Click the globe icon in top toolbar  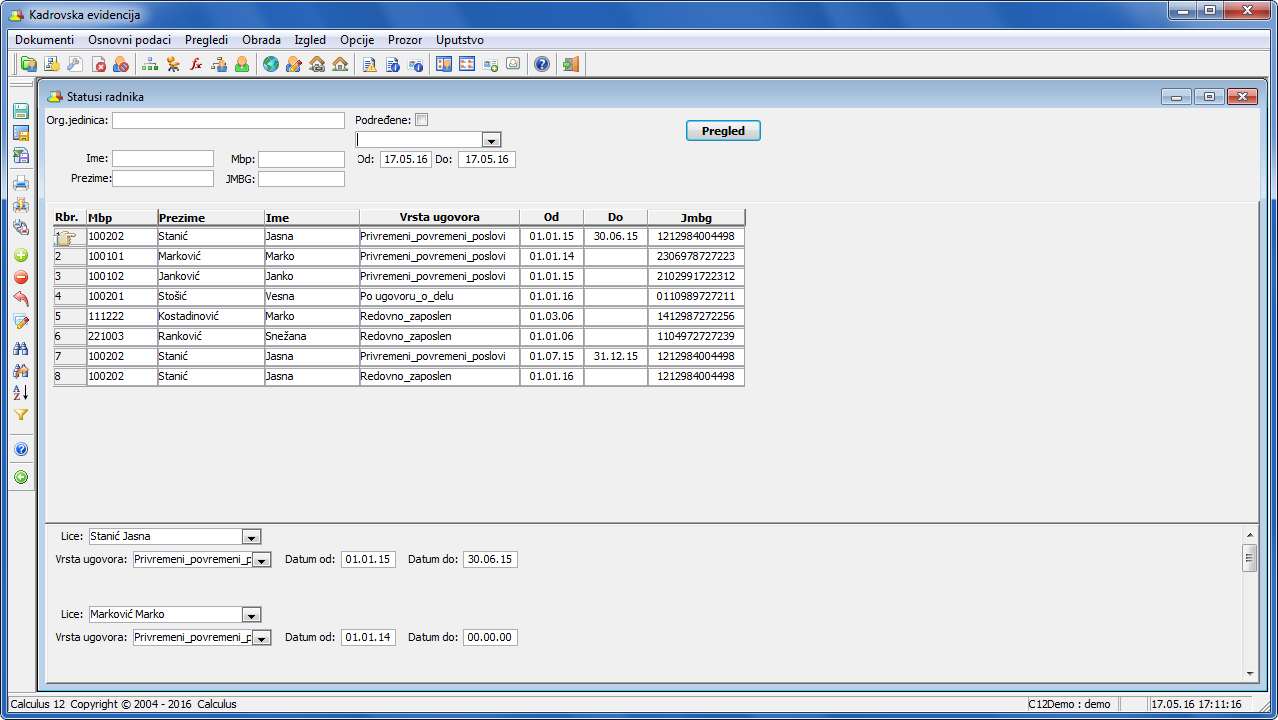[x=270, y=65]
